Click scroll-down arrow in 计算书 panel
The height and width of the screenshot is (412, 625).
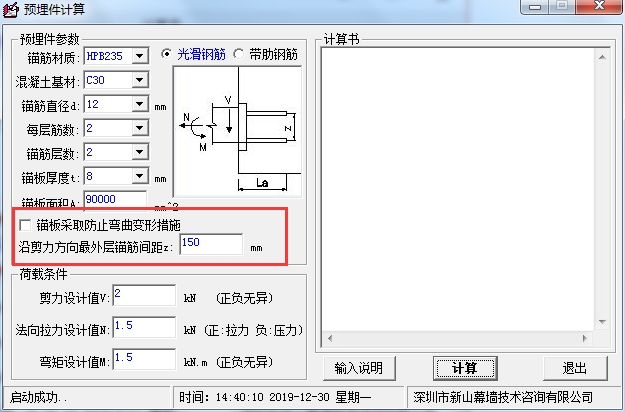point(602,322)
